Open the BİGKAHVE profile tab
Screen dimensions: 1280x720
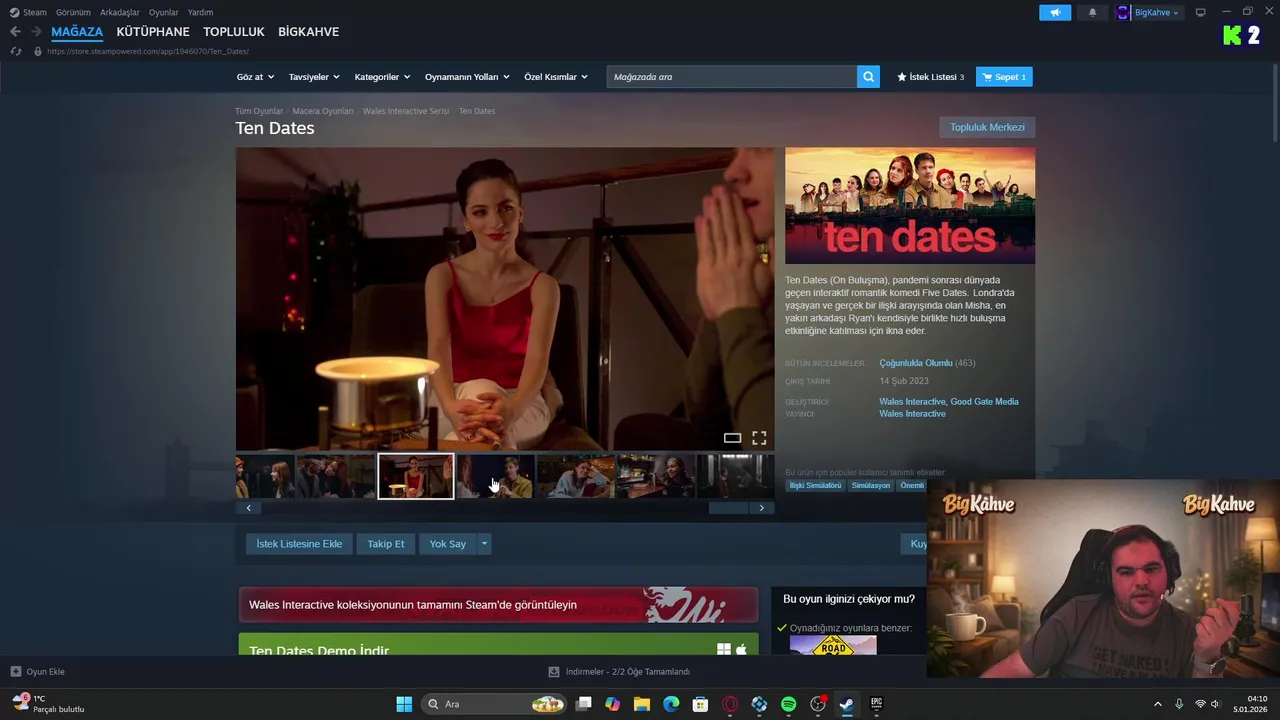(x=308, y=32)
